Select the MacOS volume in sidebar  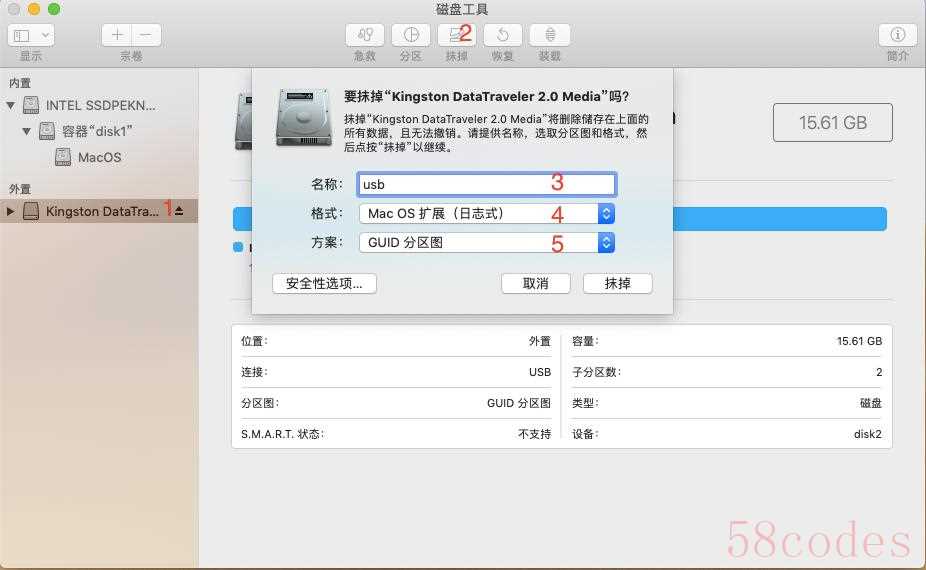click(99, 157)
